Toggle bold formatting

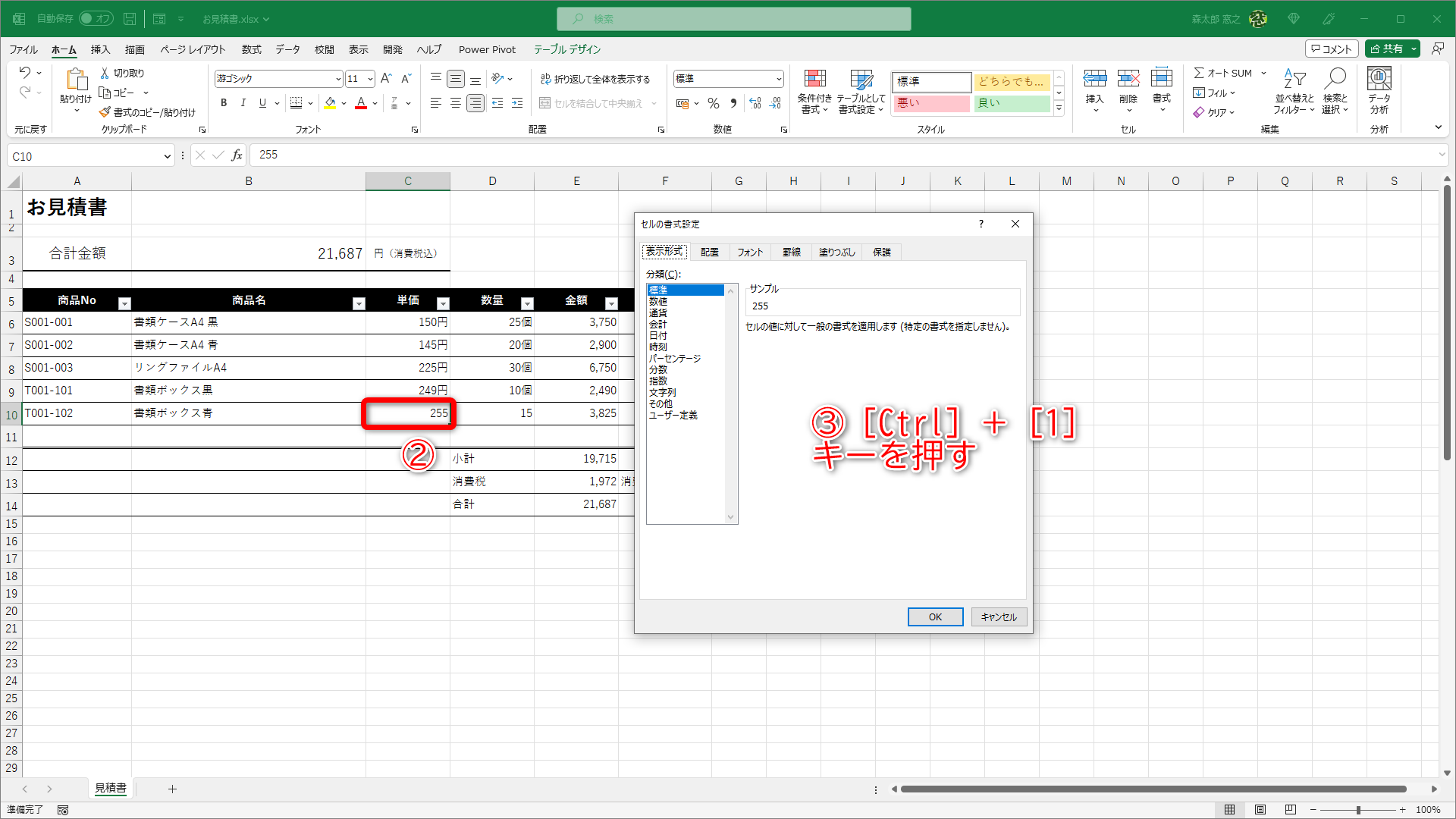[223, 103]
